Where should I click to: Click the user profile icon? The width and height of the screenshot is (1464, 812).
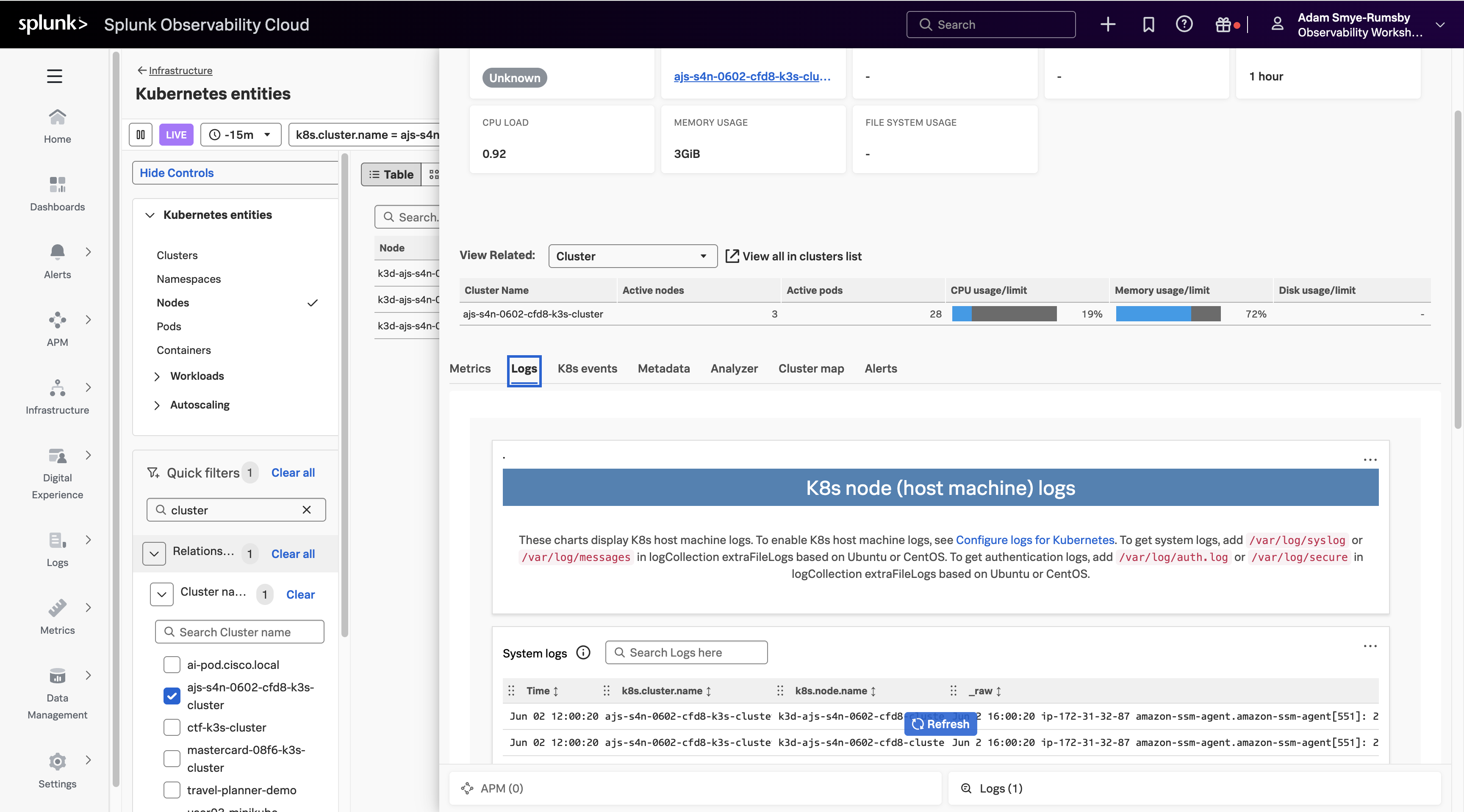pos(1277,25)
